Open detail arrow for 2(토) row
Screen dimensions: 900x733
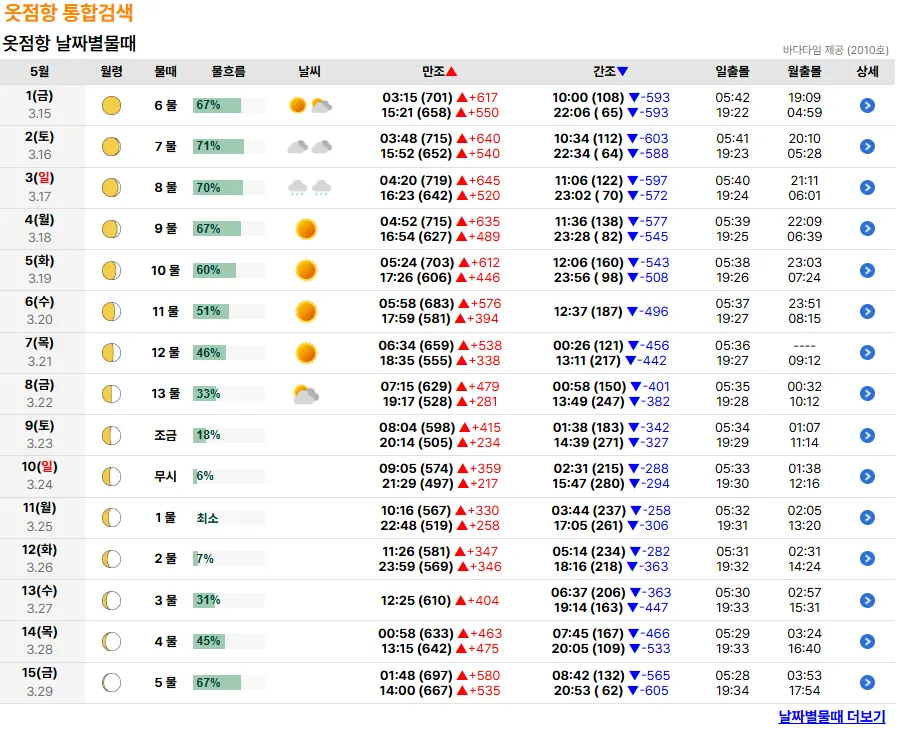[867, 146]
